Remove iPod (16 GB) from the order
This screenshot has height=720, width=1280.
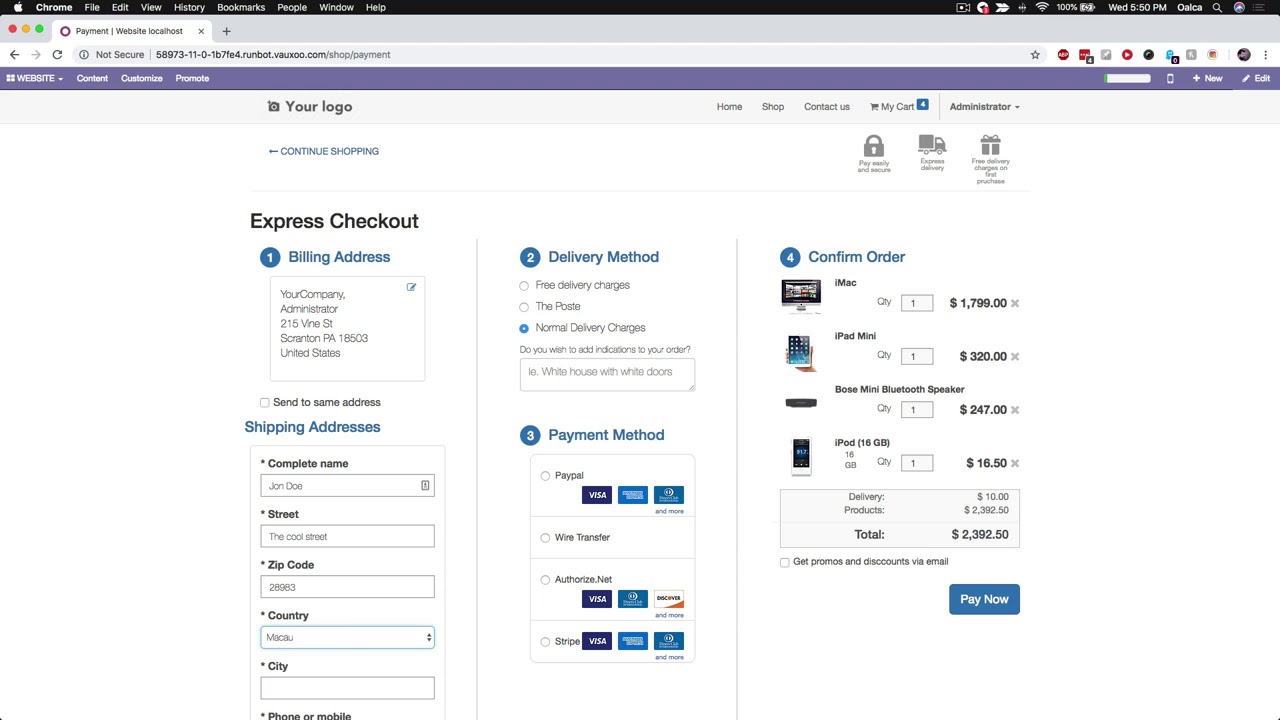[1015, 463]
